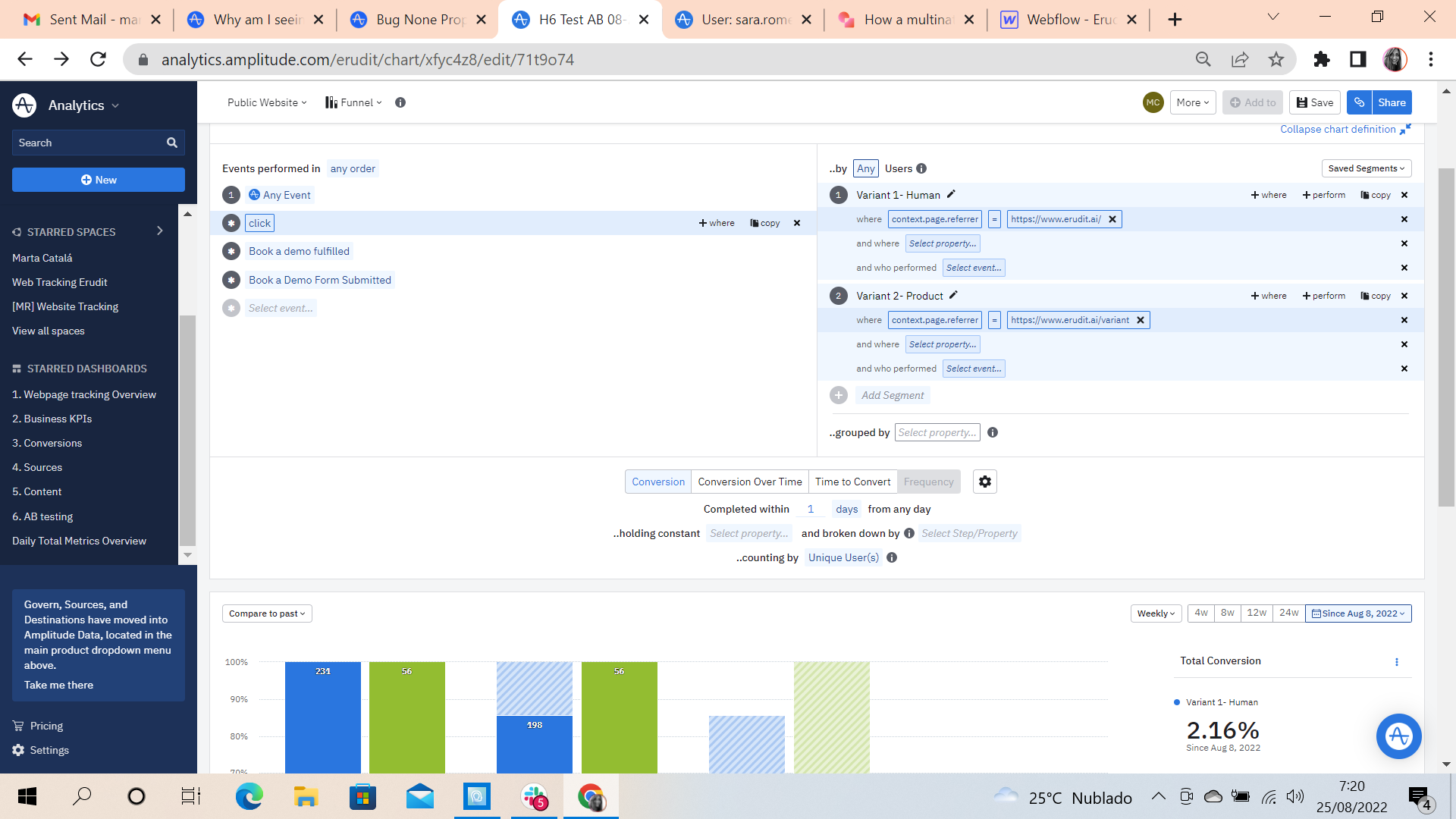Click the Collapse chart definition link
Screen dimensions: 1456x819
tap(1338, 129)
